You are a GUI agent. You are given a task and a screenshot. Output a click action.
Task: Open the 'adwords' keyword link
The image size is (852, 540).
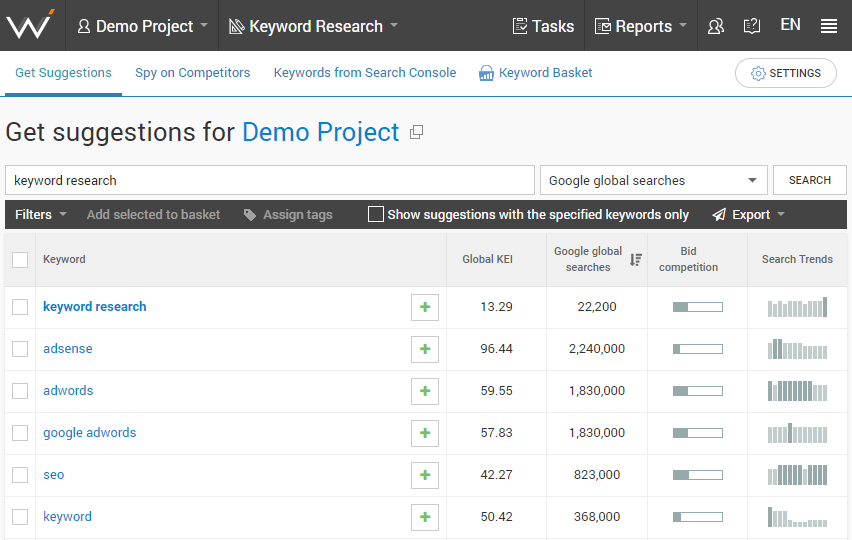[68, 391]
